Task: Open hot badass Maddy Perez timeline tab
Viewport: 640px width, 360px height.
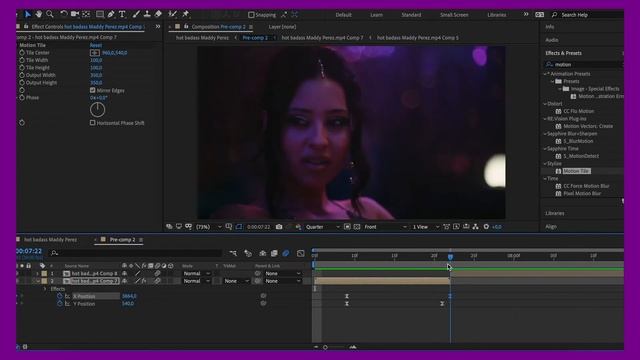Action: point(50,240)
